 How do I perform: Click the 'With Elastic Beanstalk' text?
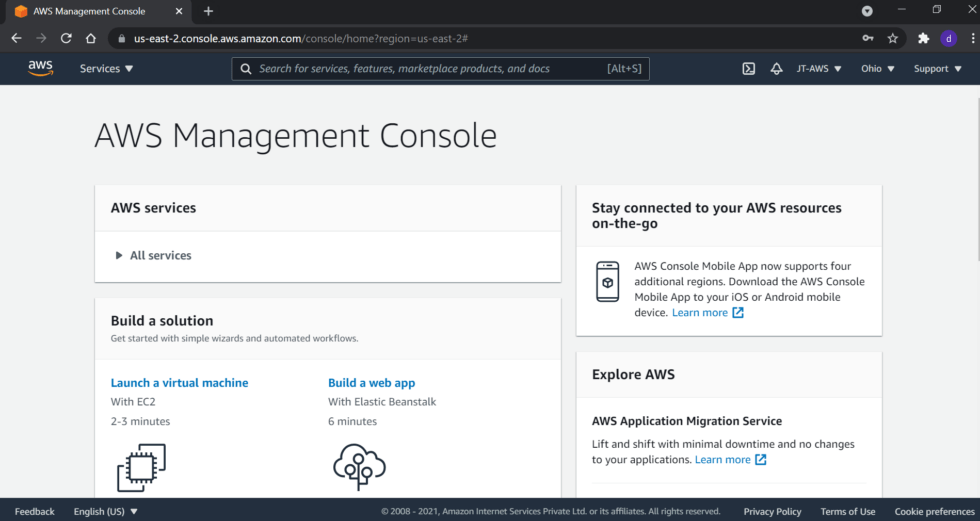(x=382, y=401)
